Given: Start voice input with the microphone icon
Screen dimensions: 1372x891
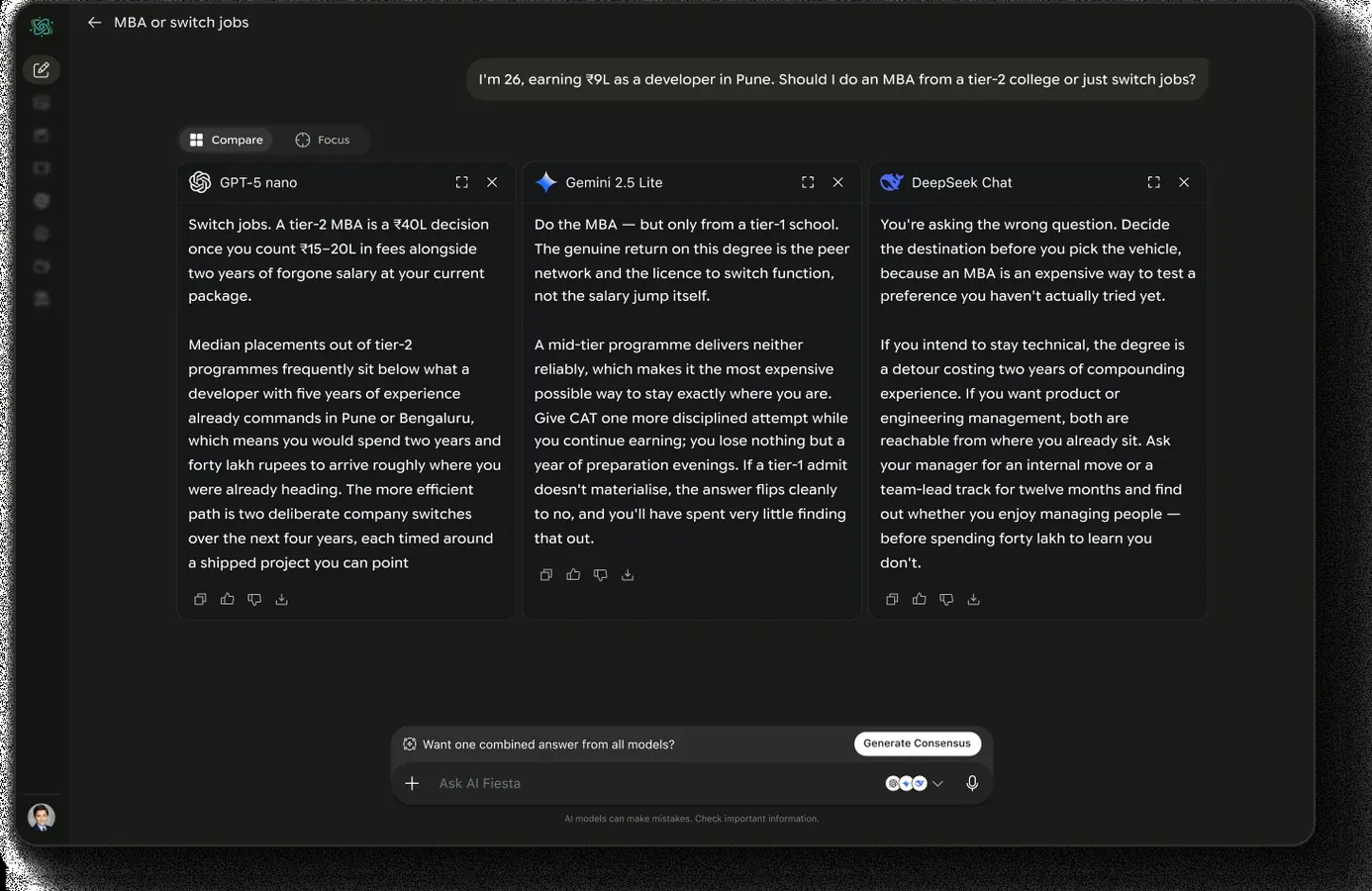Looking at the screenshot, I should click(972, 783).
